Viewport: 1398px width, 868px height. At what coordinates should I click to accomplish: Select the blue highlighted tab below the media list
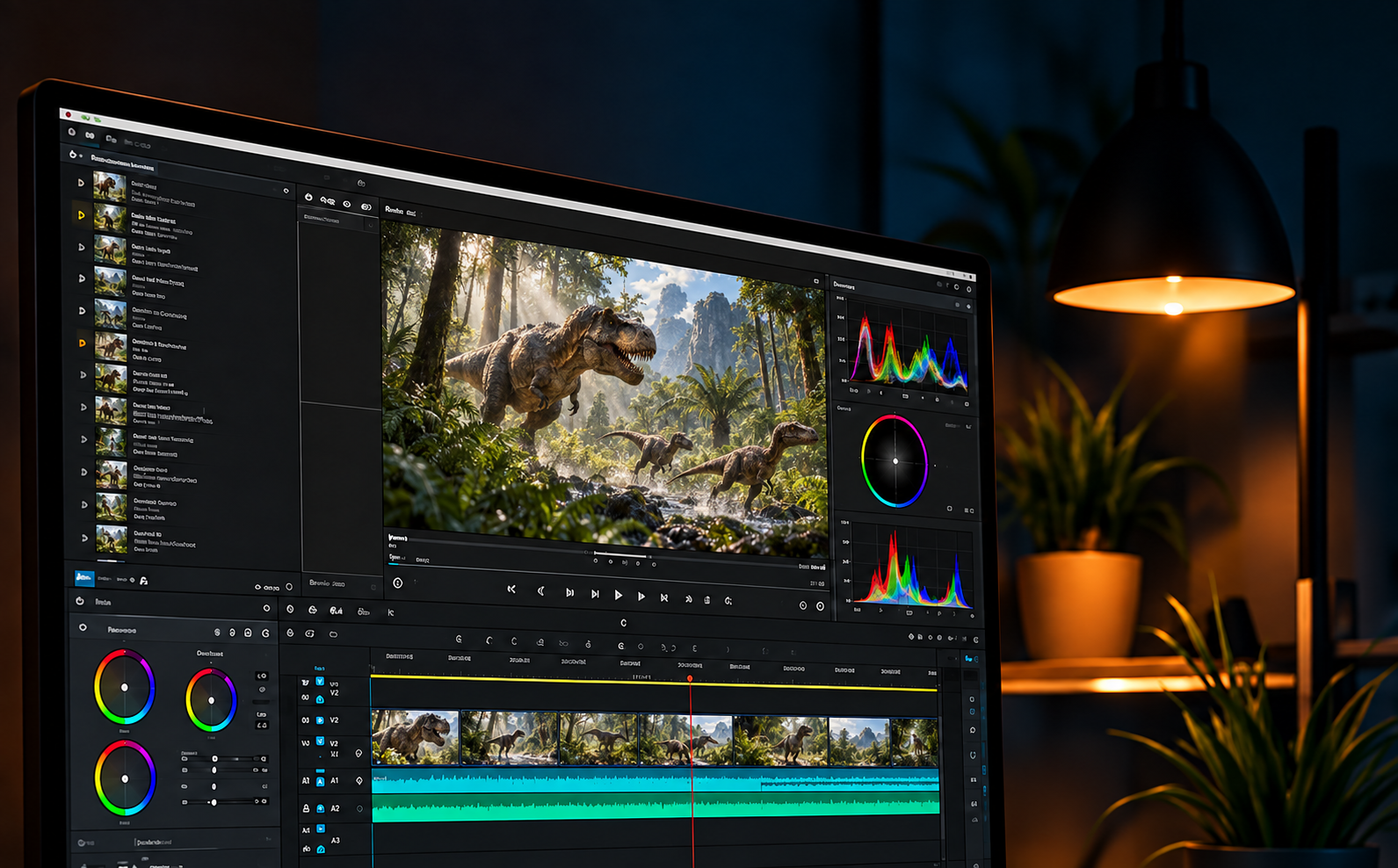click(x=84, y=577)
